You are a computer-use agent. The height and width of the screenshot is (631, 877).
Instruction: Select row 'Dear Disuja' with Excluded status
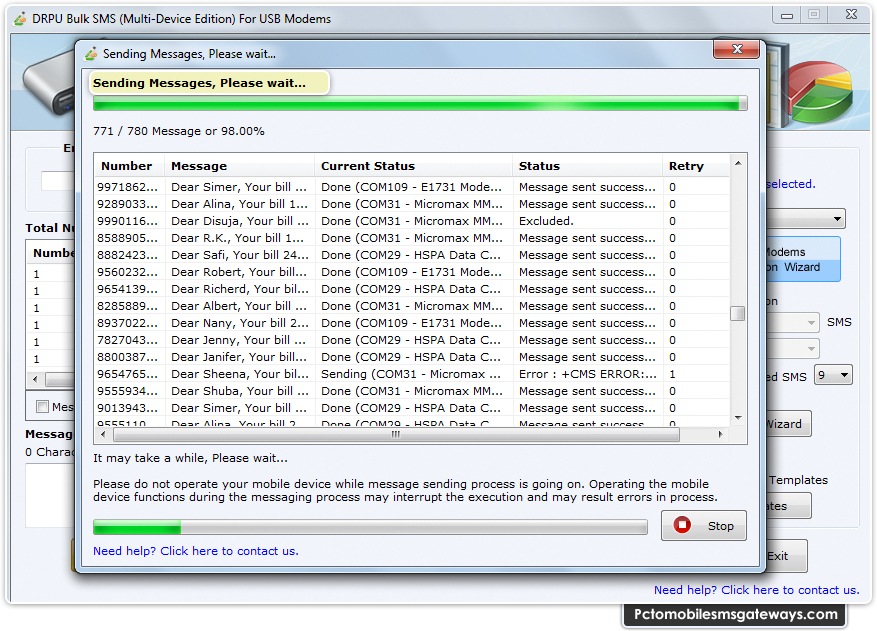pos(412,221)
